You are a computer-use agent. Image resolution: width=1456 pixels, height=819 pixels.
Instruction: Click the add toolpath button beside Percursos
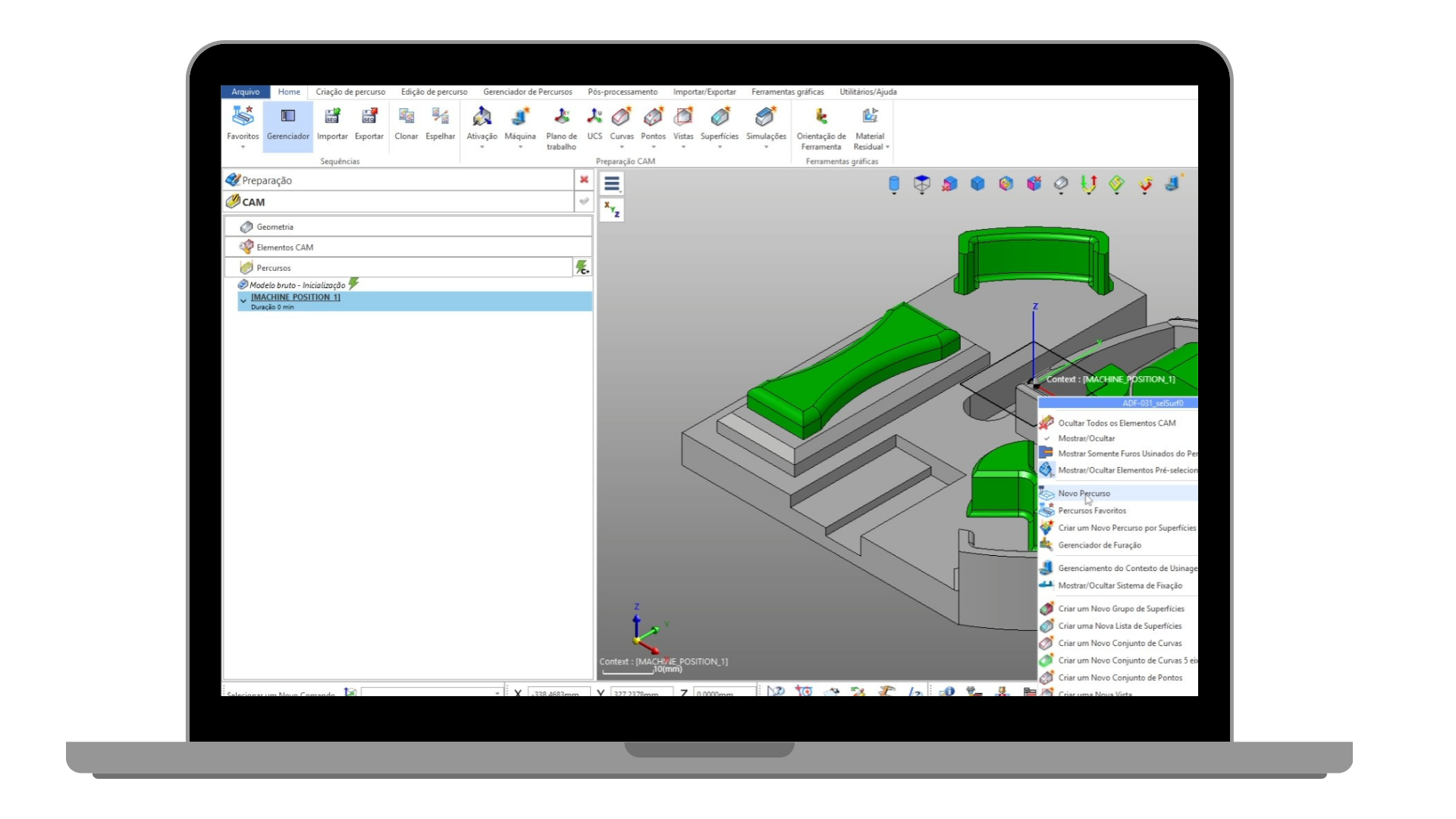(x=582, y=268)
